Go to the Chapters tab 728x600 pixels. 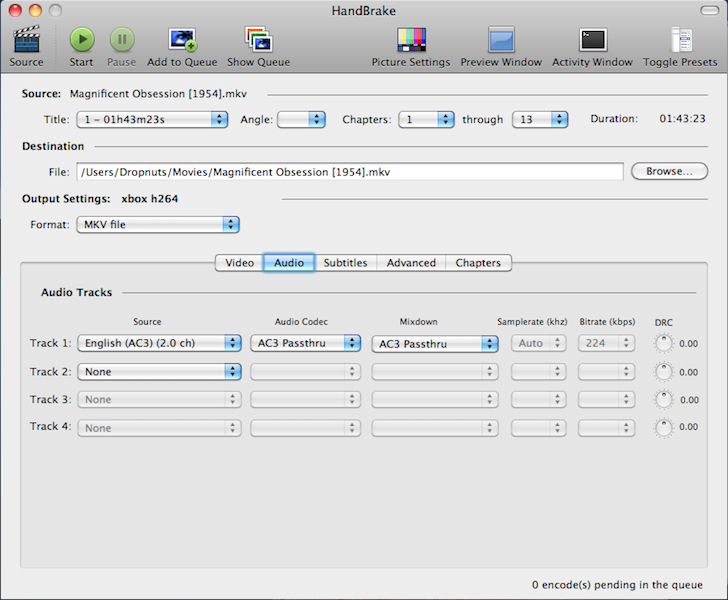coord(478,263)
